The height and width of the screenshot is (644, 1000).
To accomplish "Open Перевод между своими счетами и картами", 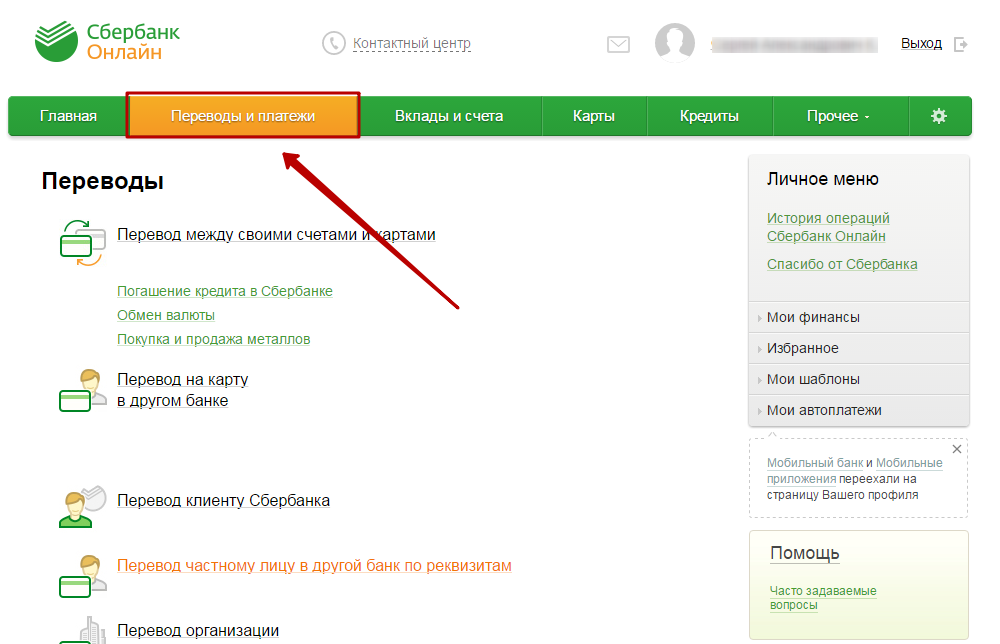I will point(276,235).
